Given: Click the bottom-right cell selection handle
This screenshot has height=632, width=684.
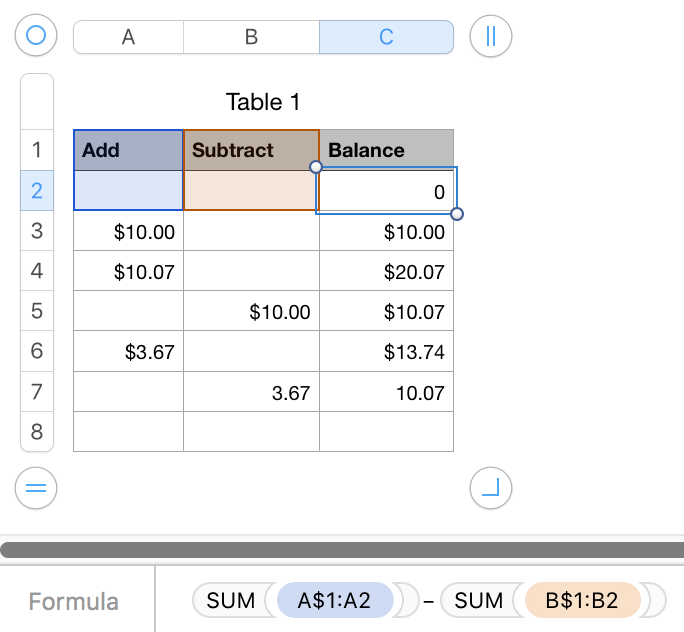Looking at the screenshot, I should [457, 213].
